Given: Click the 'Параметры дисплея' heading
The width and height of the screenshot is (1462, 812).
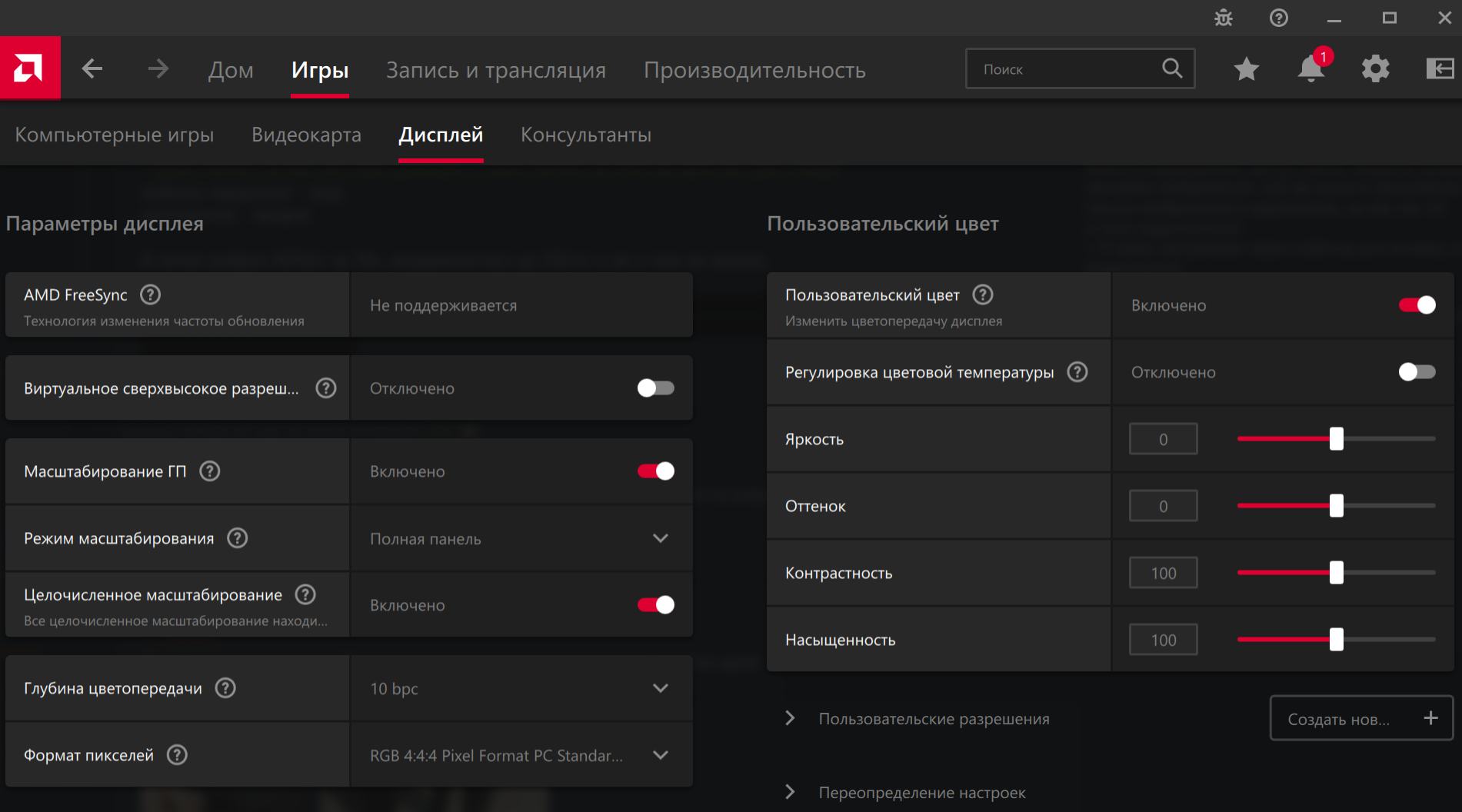Looking at the screenshot, I should point(105,224).
